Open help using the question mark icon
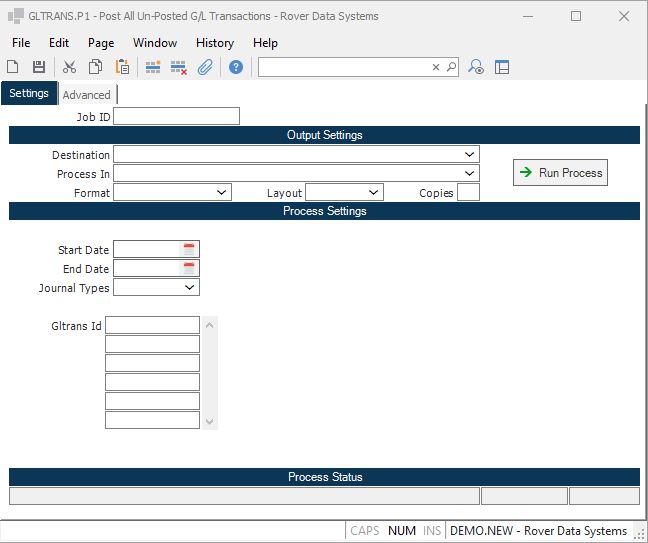The height and width of the screenshot is (543, 648). [x=236, y=67]
